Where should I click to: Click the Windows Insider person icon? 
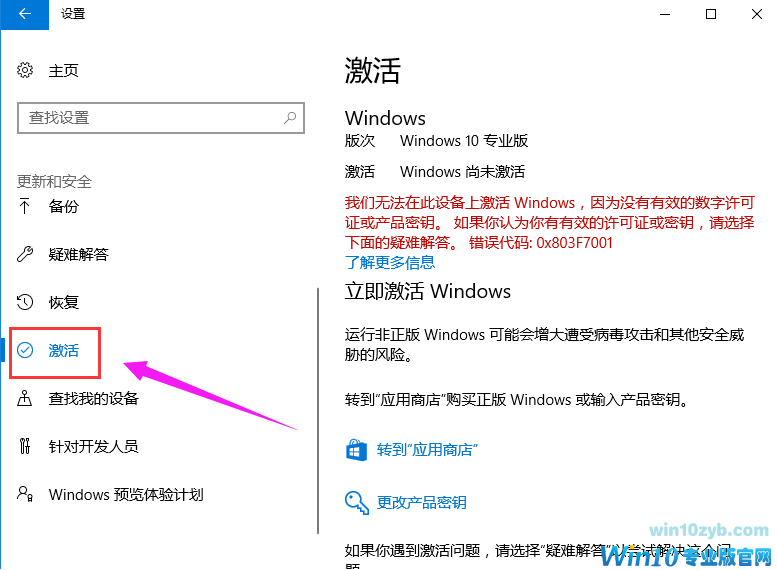tap(25, 494)
